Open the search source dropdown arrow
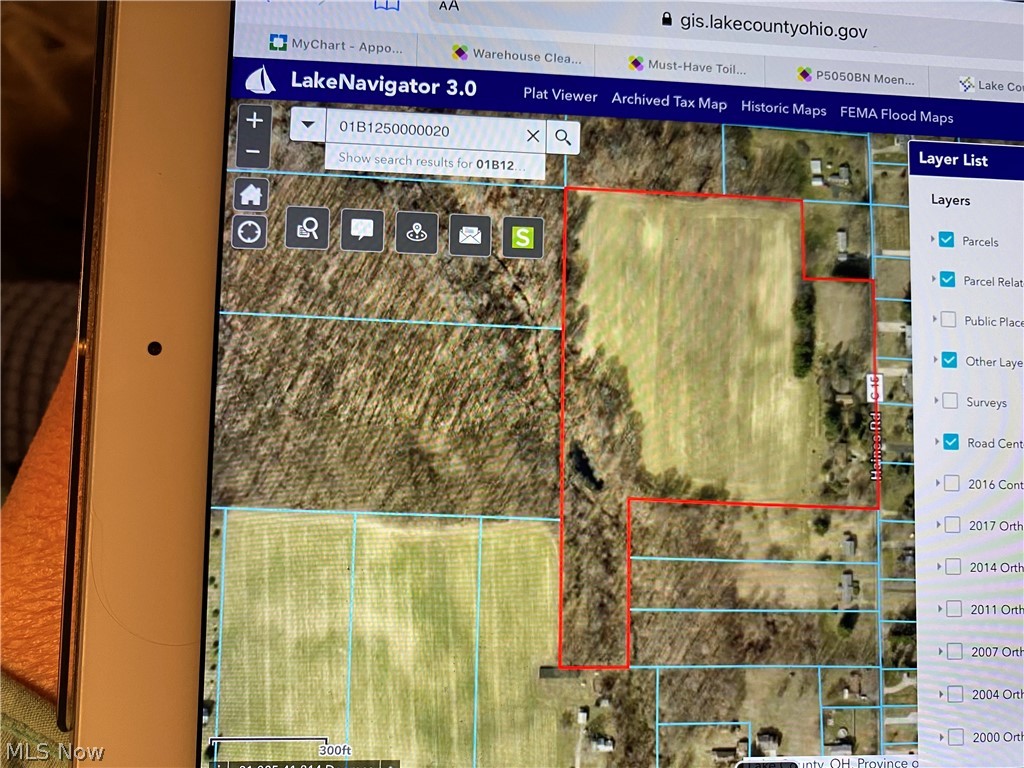Screen dimensions: 1024x768 point(308,124)
